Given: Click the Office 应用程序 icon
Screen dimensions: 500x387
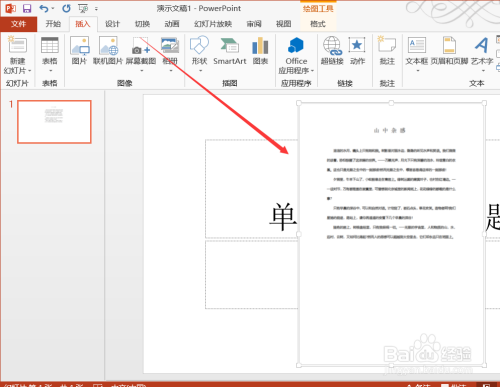Looking at the screenshot, I should point(296,45).
